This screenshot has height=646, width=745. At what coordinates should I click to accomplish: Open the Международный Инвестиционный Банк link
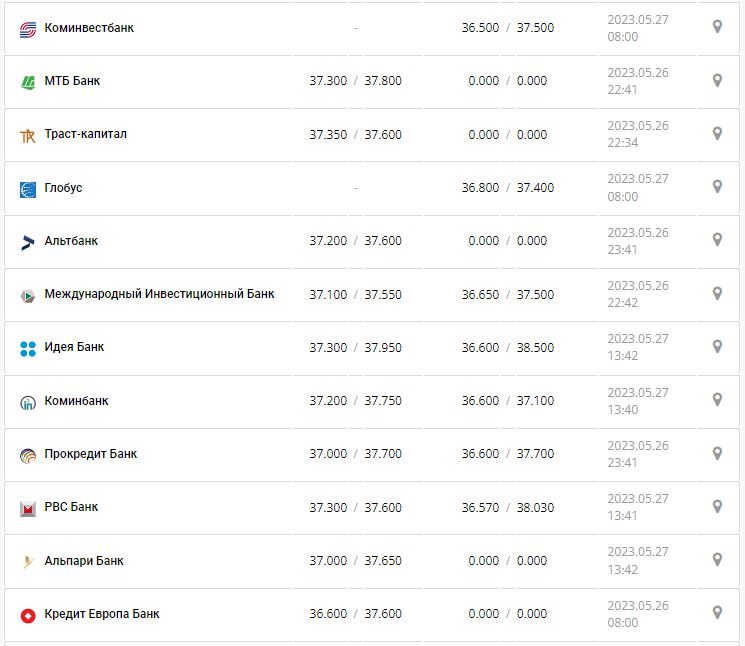point(159,294)
